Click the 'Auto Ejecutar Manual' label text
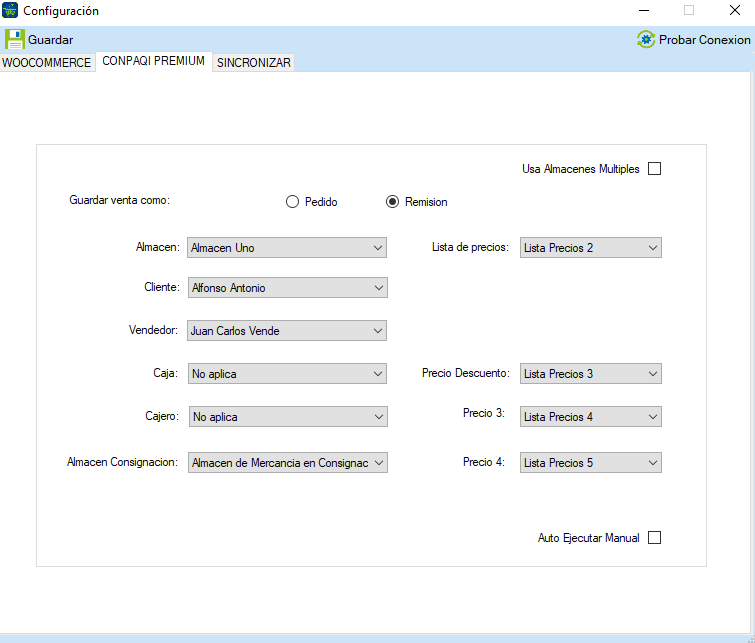The height and width of the screenshot is (643, 755). click(588, 538)
